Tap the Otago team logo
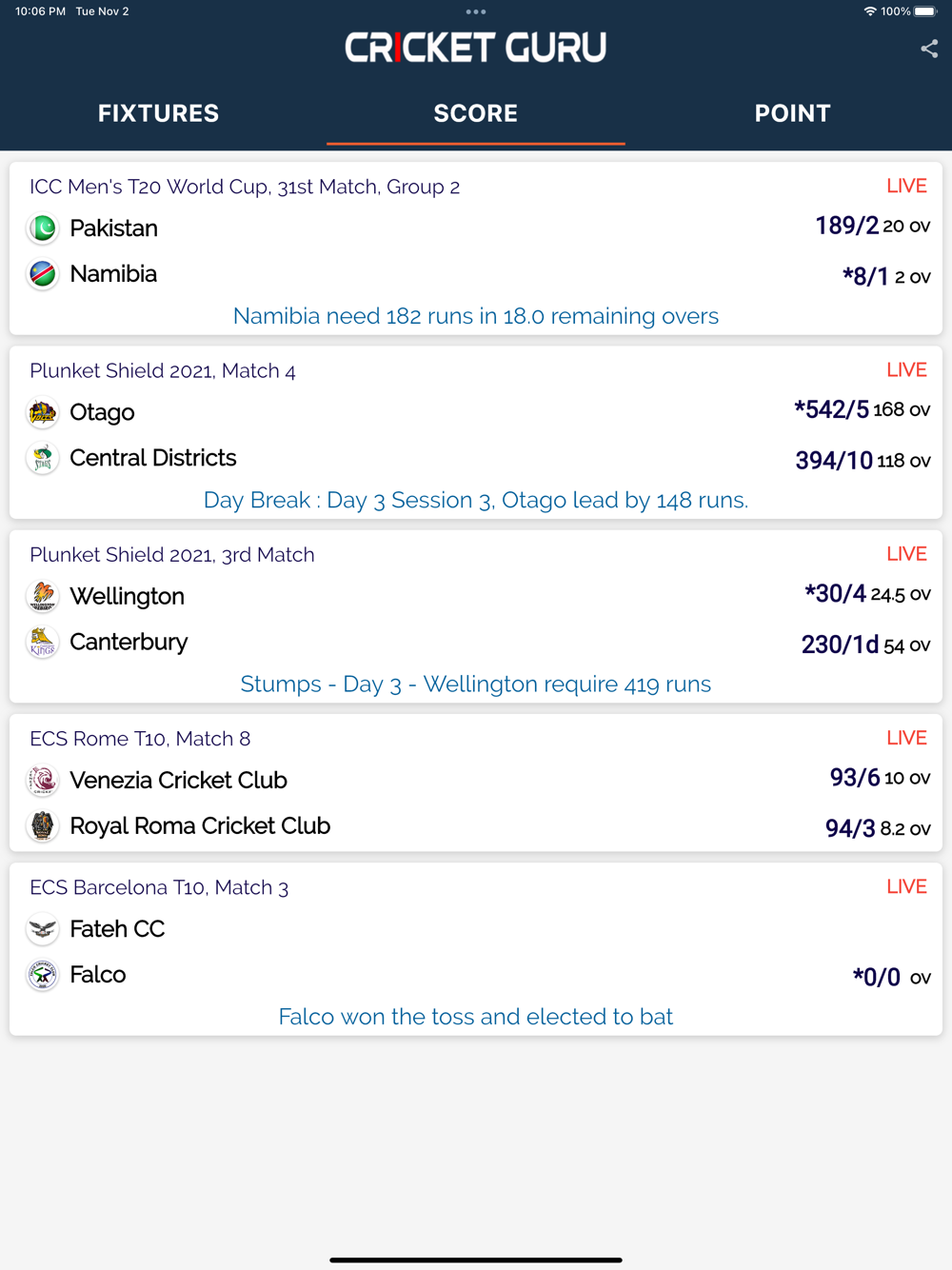The image size is (952, 1270). [x=43, y=412]
